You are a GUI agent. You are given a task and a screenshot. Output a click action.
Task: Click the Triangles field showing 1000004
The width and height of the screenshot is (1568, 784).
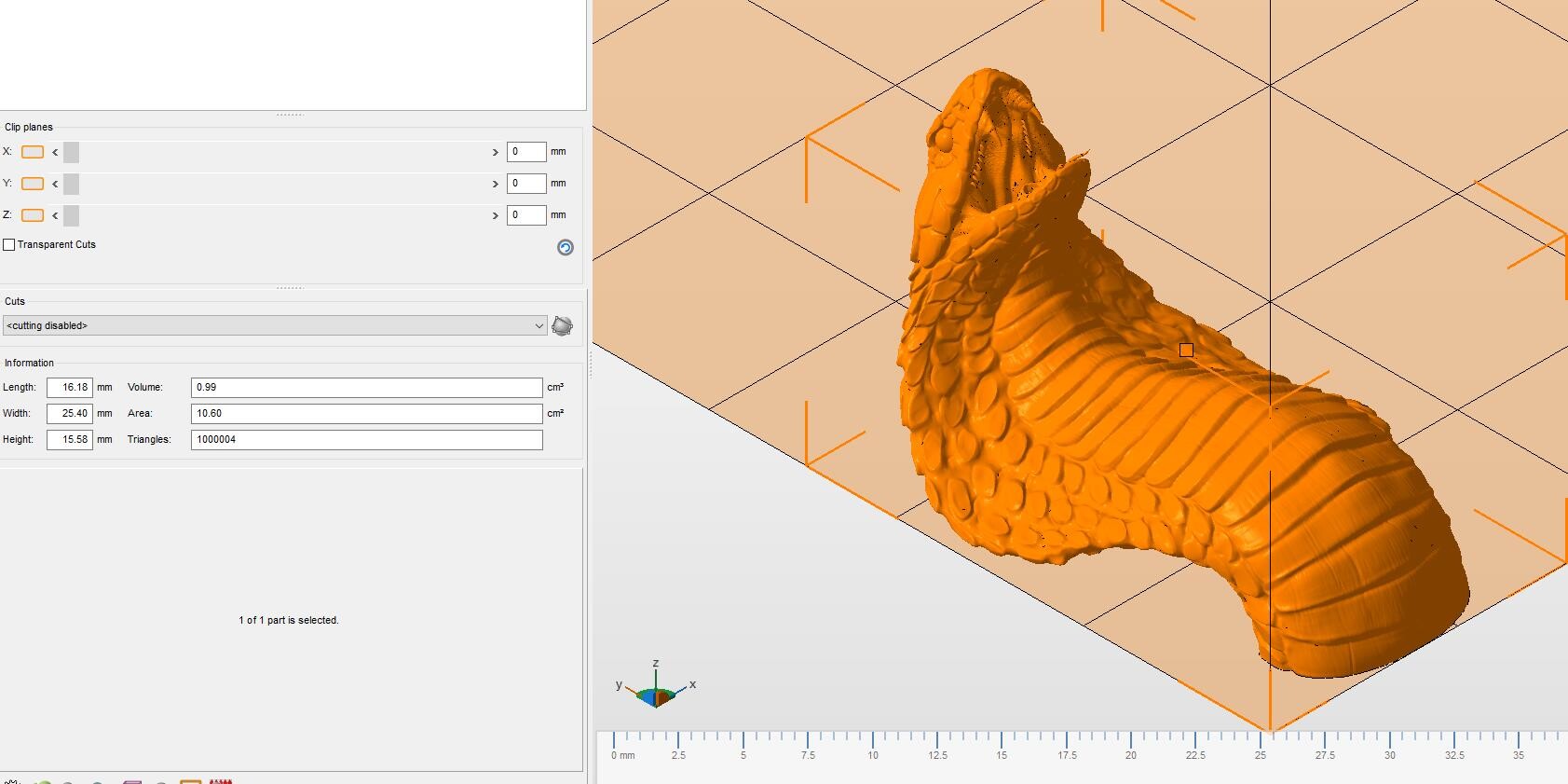(x=367, y=439)
